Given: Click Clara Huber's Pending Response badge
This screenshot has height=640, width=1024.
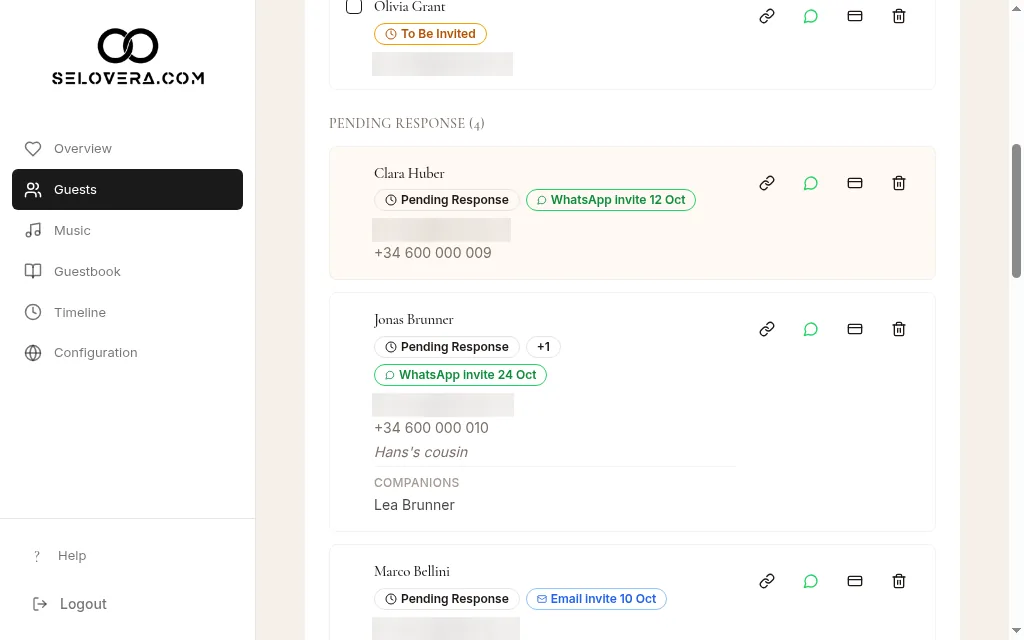Looking at the screenshot, I should tap(447, 200).
